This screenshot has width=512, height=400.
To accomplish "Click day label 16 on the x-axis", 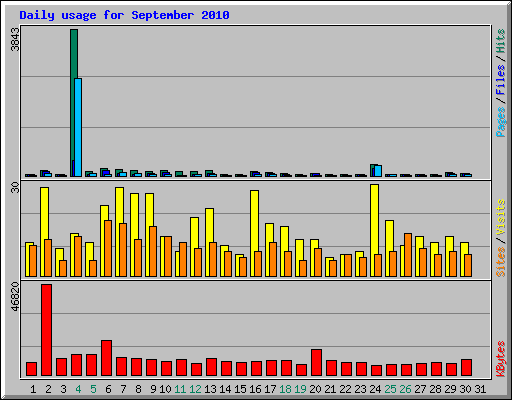I will click(x=255, y=389).
